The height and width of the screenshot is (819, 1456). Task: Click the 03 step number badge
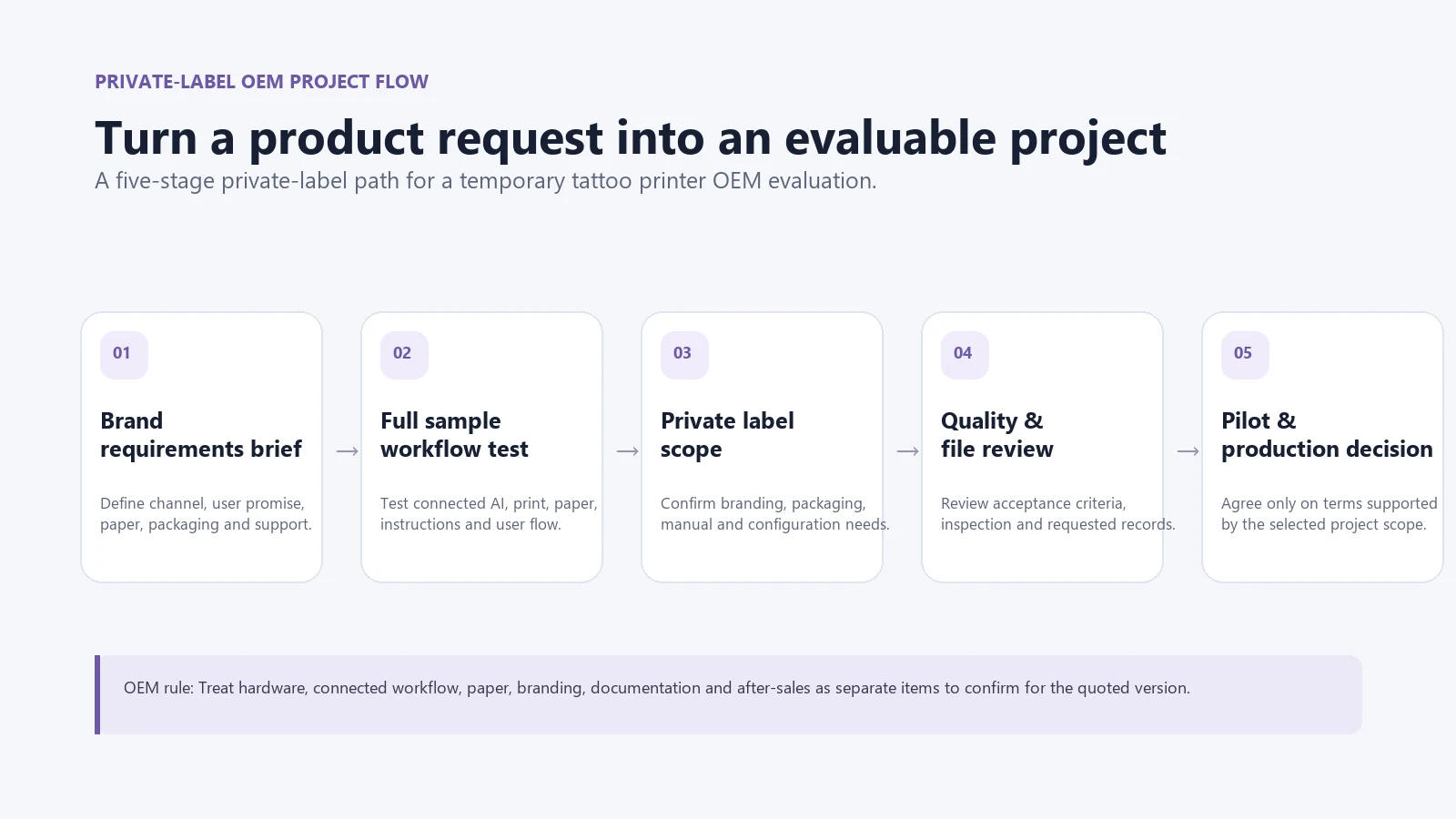[684, 355]
